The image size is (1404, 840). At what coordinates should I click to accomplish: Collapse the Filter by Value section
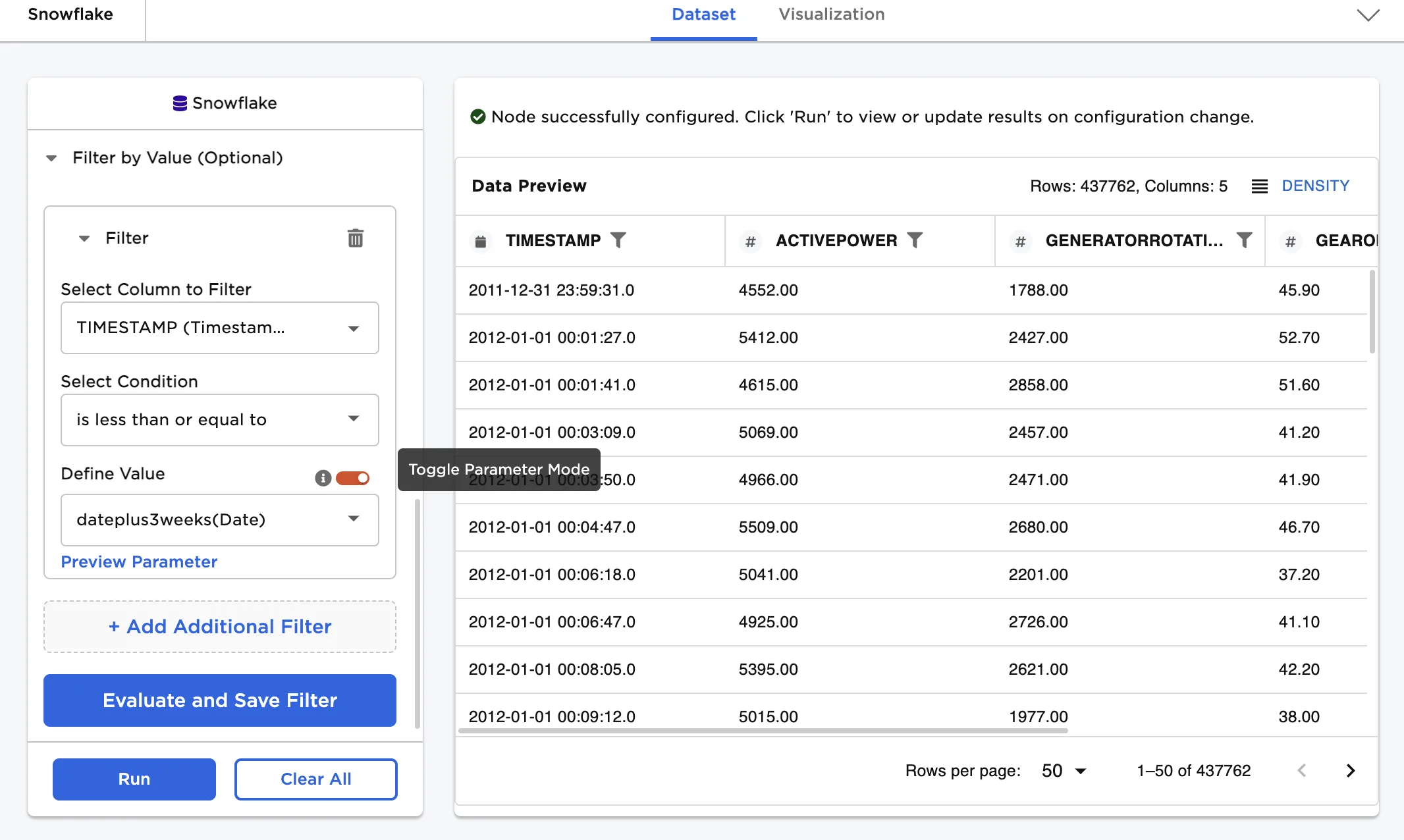[51, 158]
